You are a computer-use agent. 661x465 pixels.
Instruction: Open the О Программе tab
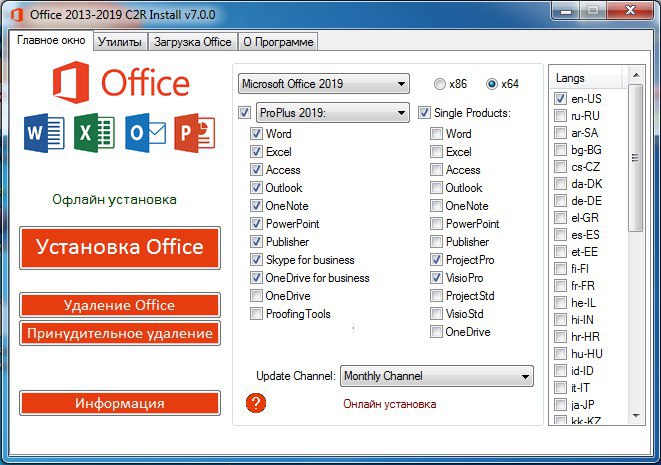coord(278,42)
